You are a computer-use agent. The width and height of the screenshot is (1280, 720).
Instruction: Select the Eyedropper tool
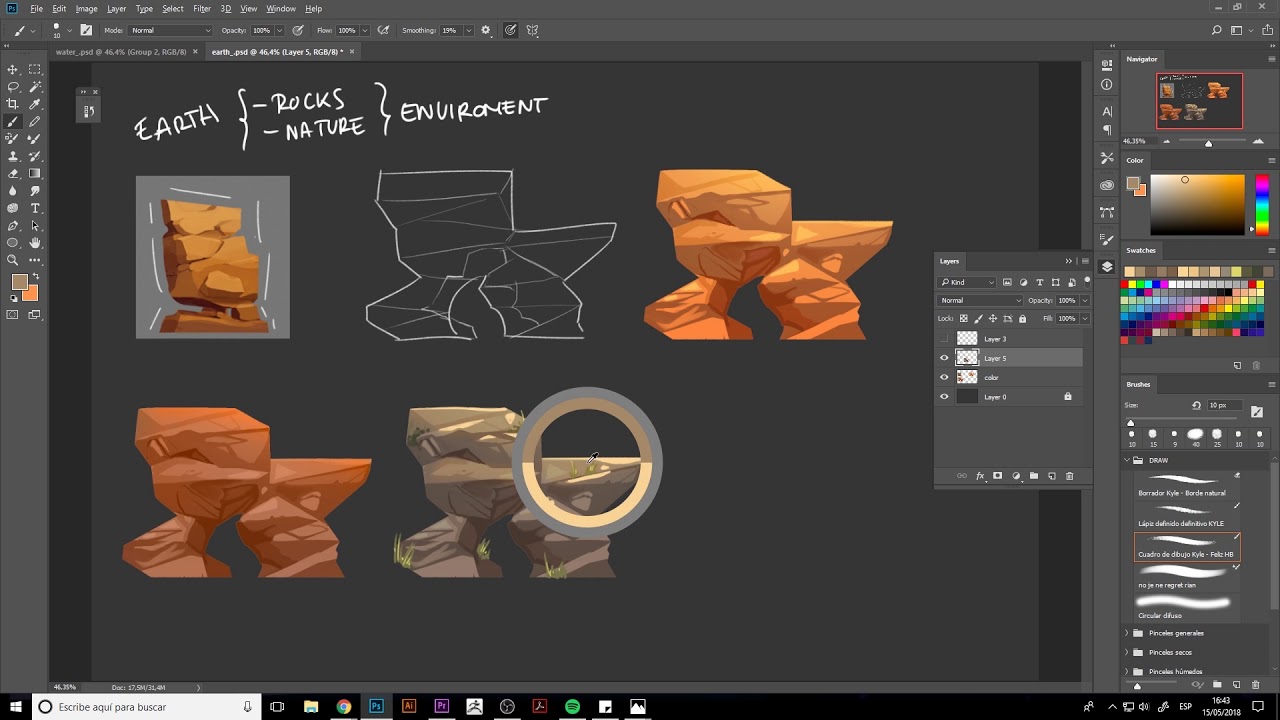[35, 104]
